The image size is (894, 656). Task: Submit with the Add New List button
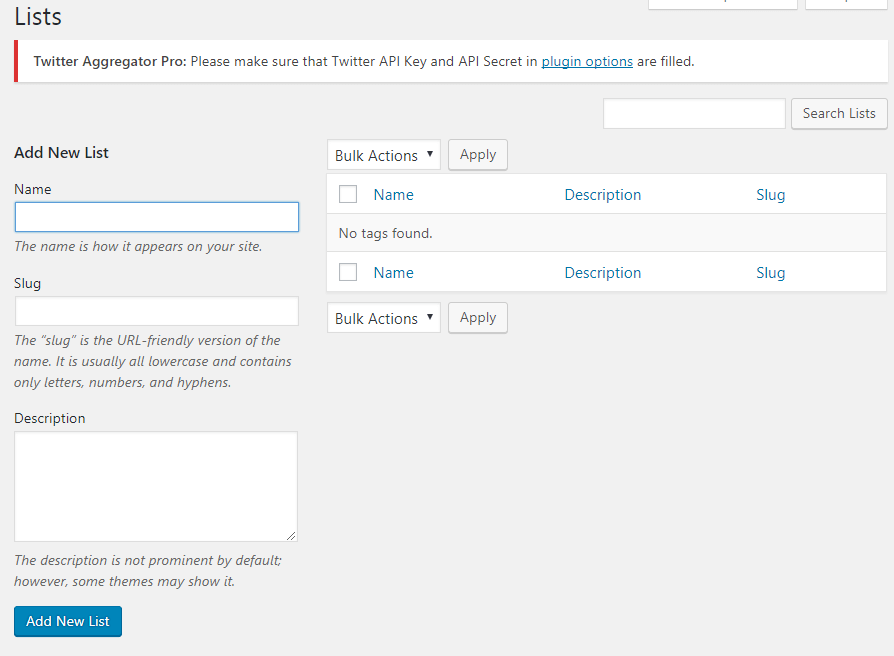68,621
